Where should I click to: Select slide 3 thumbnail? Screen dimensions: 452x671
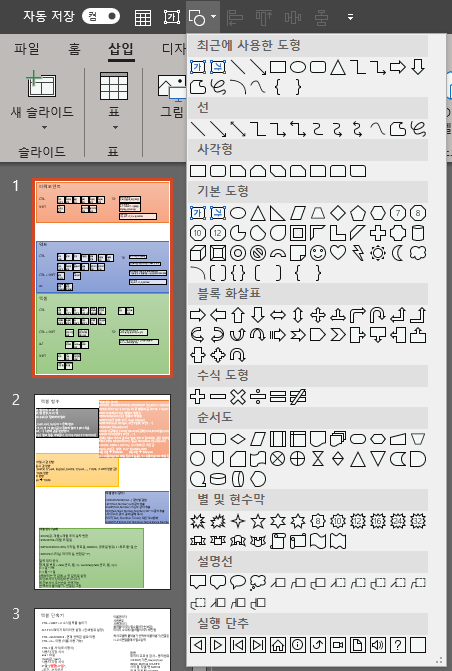(x=103, y=639)
